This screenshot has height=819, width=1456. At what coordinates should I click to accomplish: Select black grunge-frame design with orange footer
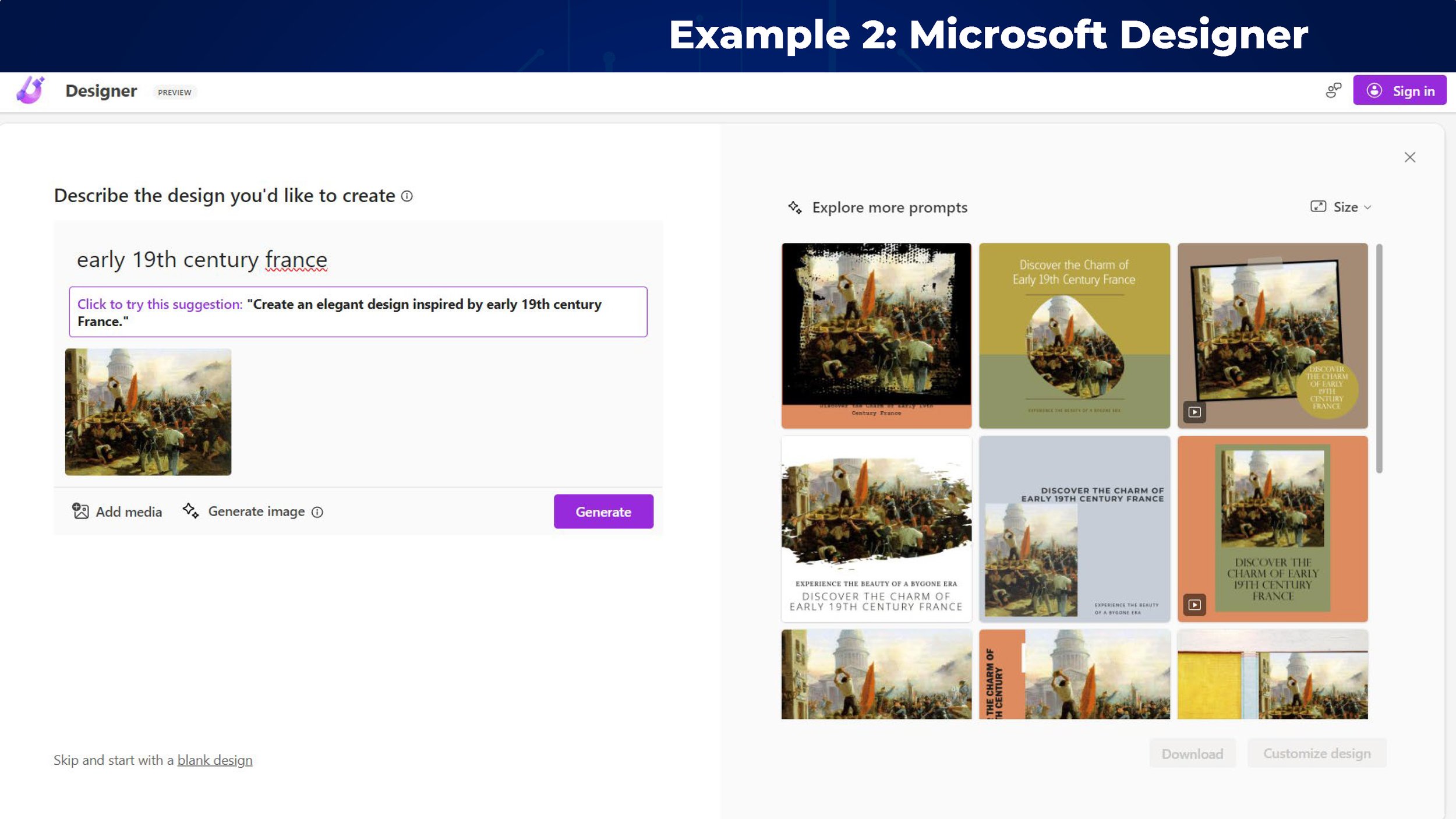877,336
